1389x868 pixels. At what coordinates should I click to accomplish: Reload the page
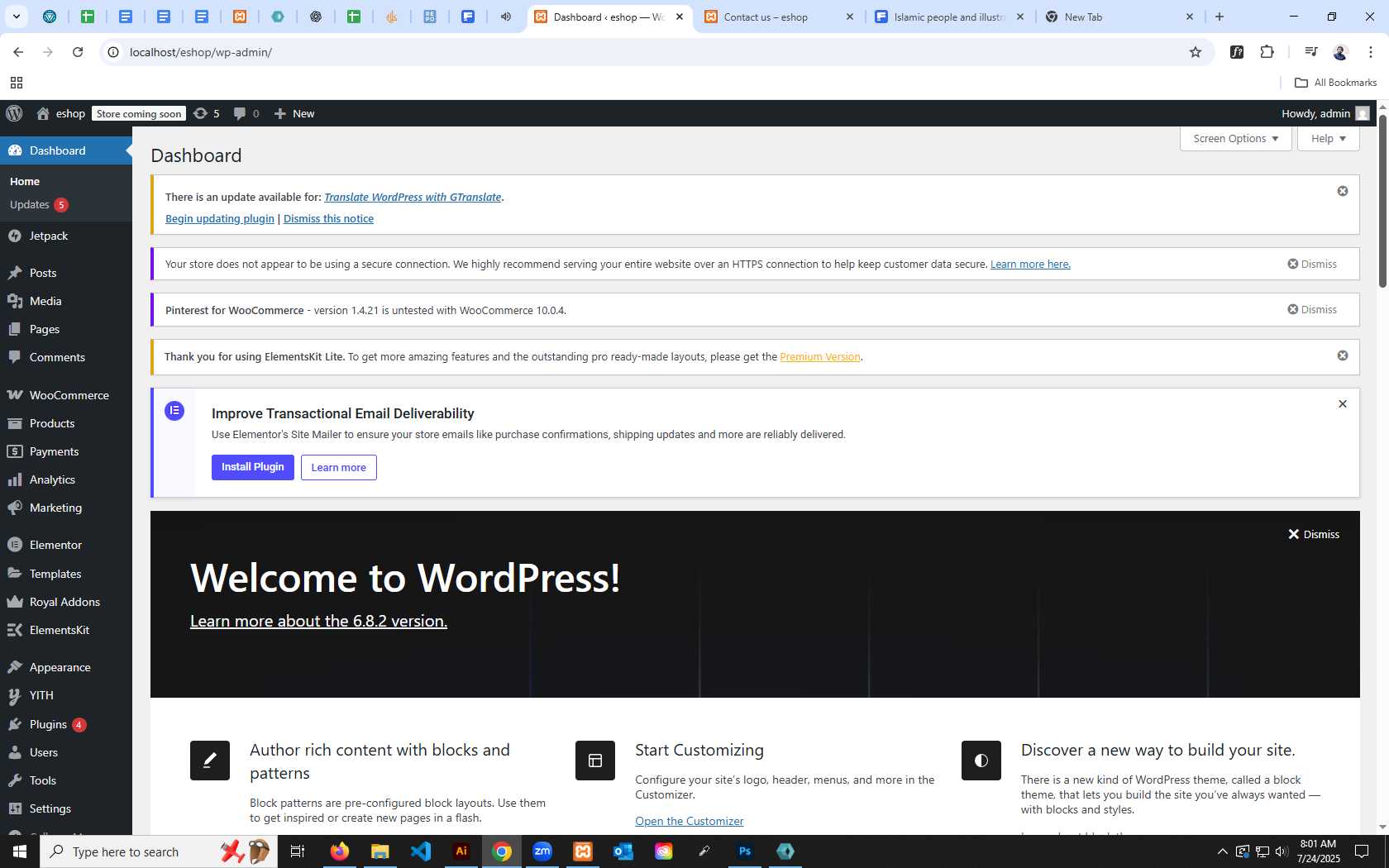(78, 52)
